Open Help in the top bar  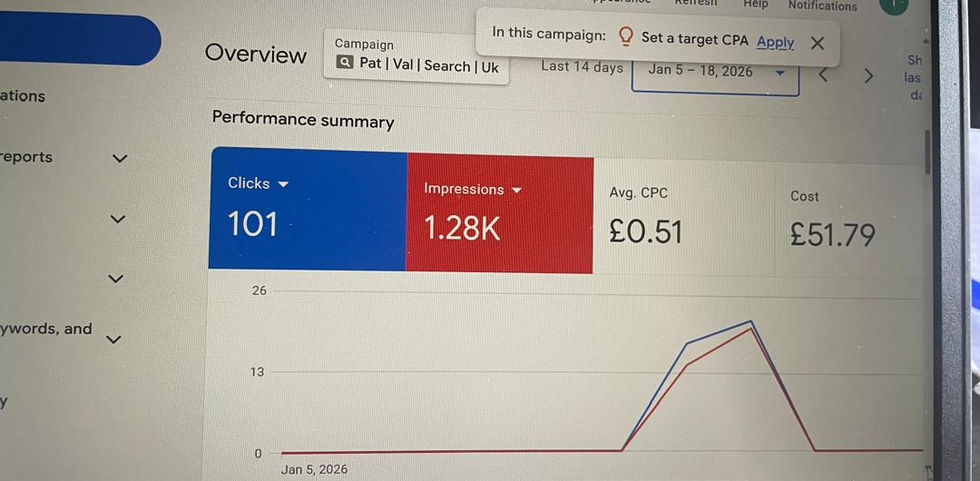755,5
